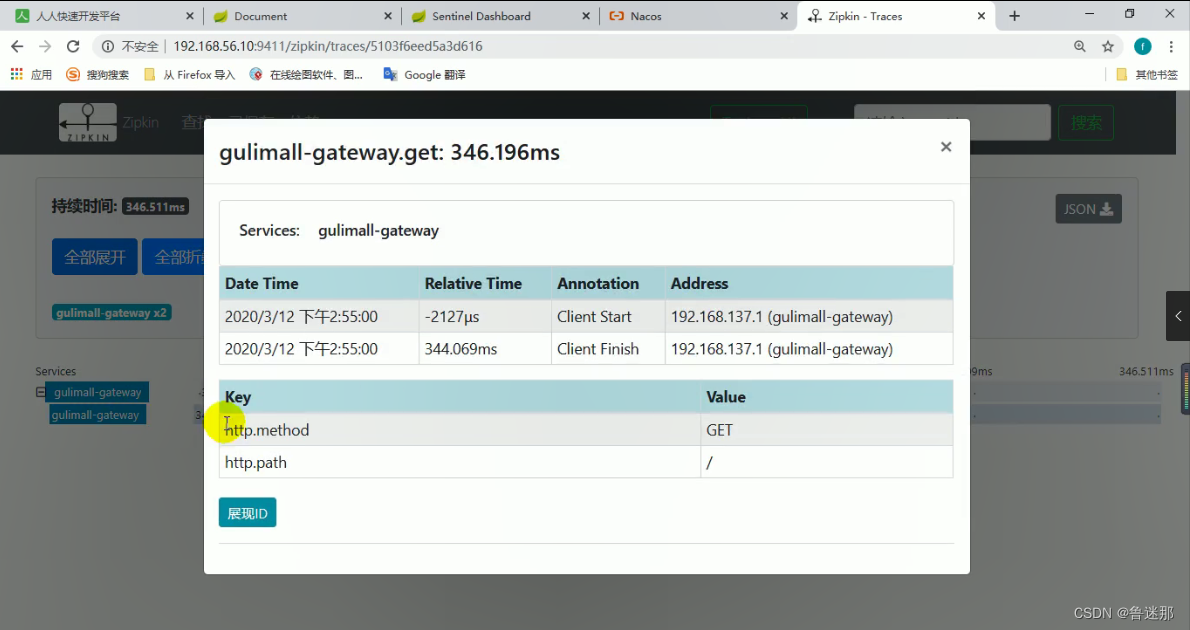Image resolution: width=1190 pixels, height=630 pixels.
Task: Expand the side panel arrow on right edge
Action: click(1178, 316)
